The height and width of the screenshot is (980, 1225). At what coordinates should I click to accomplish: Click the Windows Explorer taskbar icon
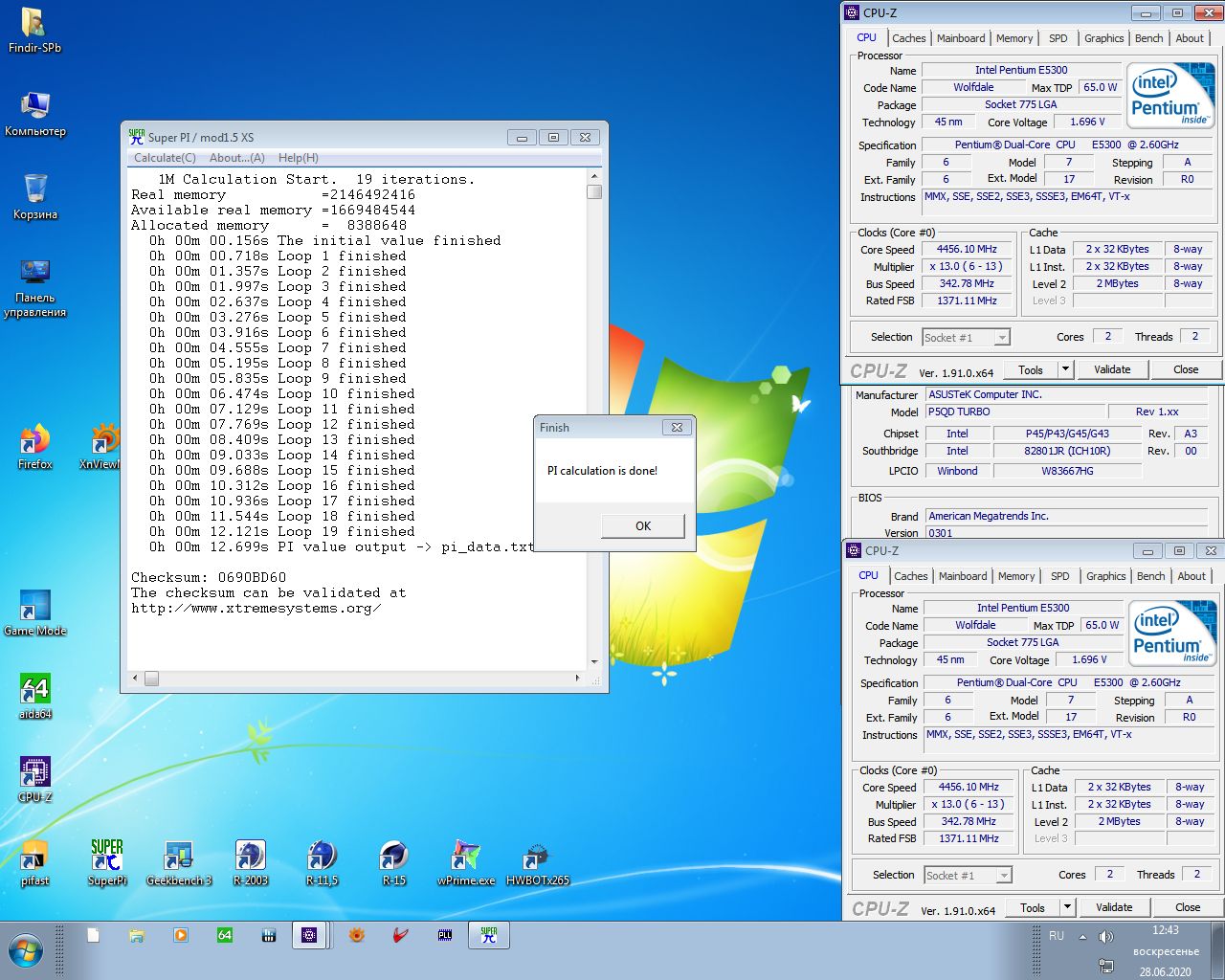click(136, 935)
